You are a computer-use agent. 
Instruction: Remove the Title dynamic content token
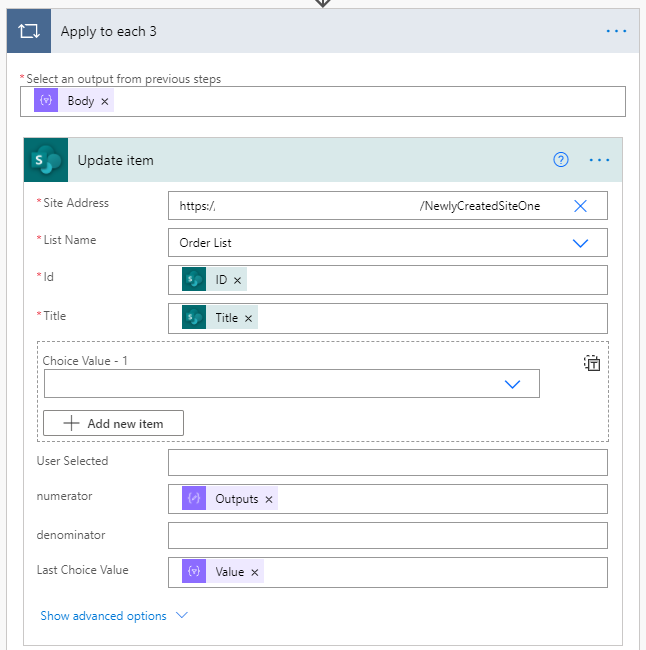[248, 318]
